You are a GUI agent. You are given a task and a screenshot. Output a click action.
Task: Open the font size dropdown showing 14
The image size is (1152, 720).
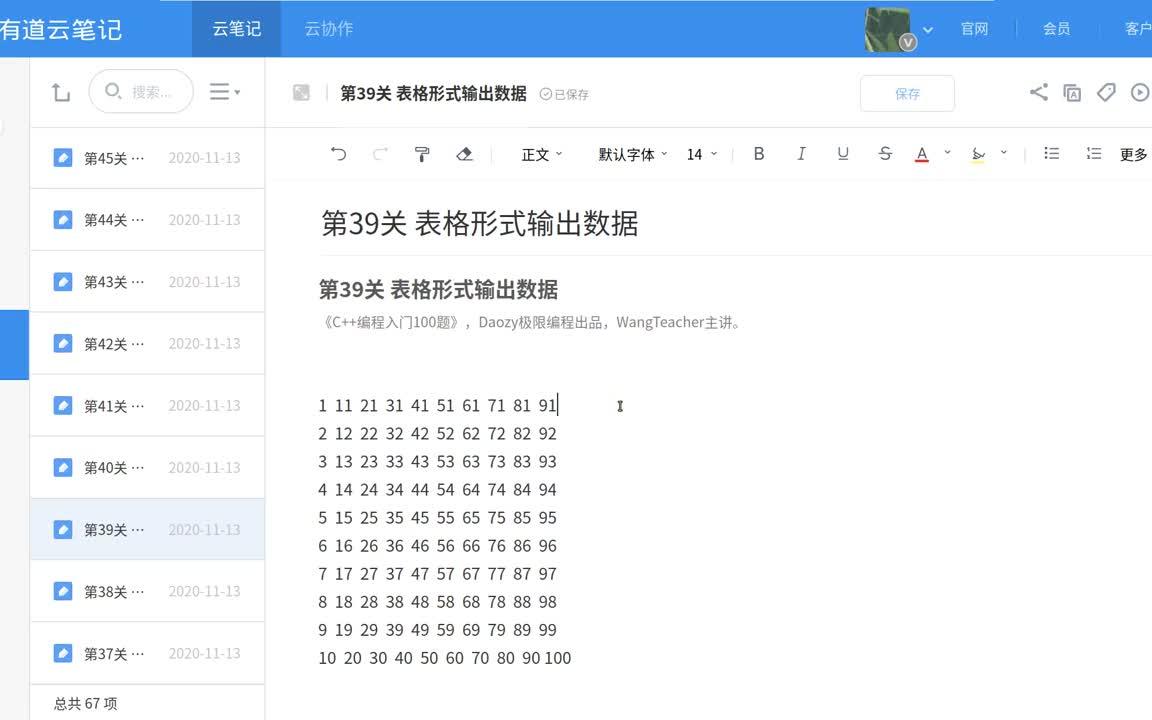[x=700, y=154]
